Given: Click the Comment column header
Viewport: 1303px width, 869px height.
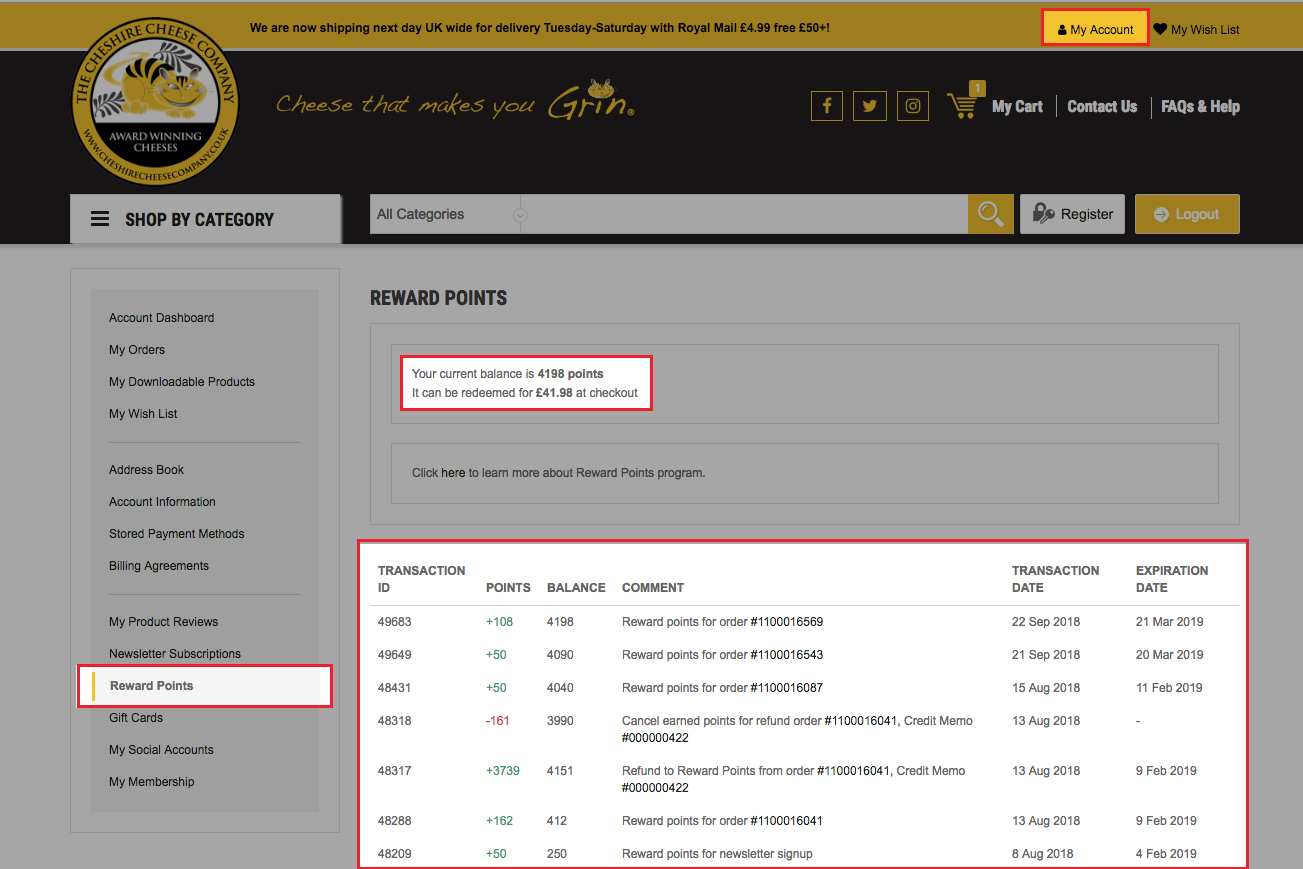Looking at the screenshot, I should [x=653, y=588].
